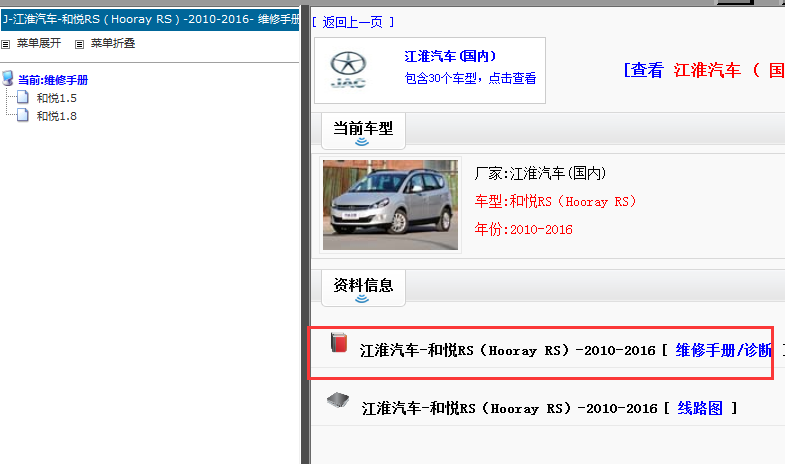Collapse arrow under 当前车型 tab
The width and height of the screenshot is (785, 464).
coord(362,142)
